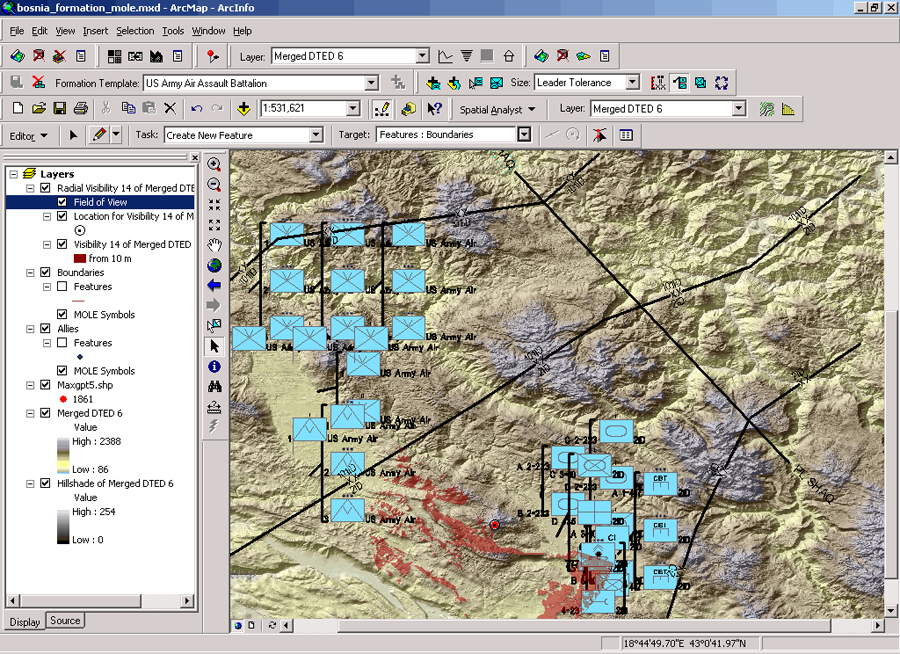Click the Editor menu button
Viewport: 900px width, 654px height.
28,135
